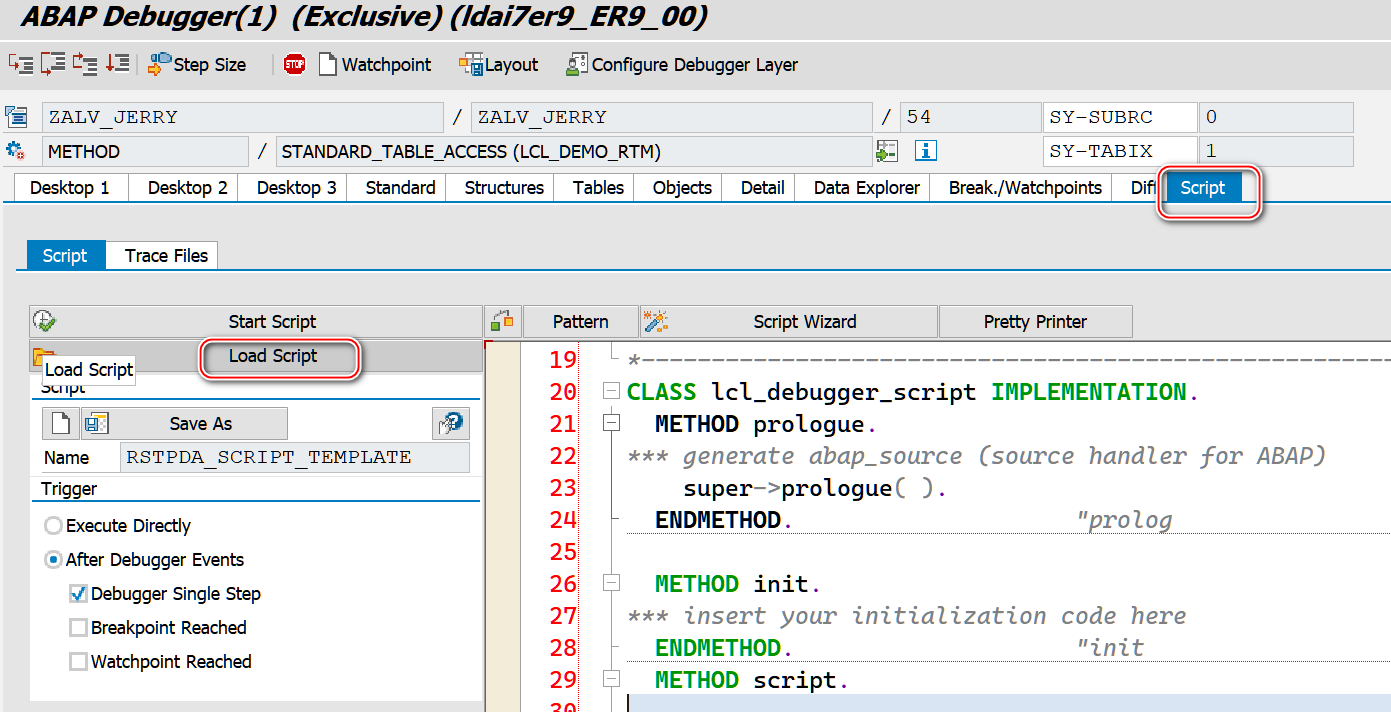Click the Continue execution icon

118,64
